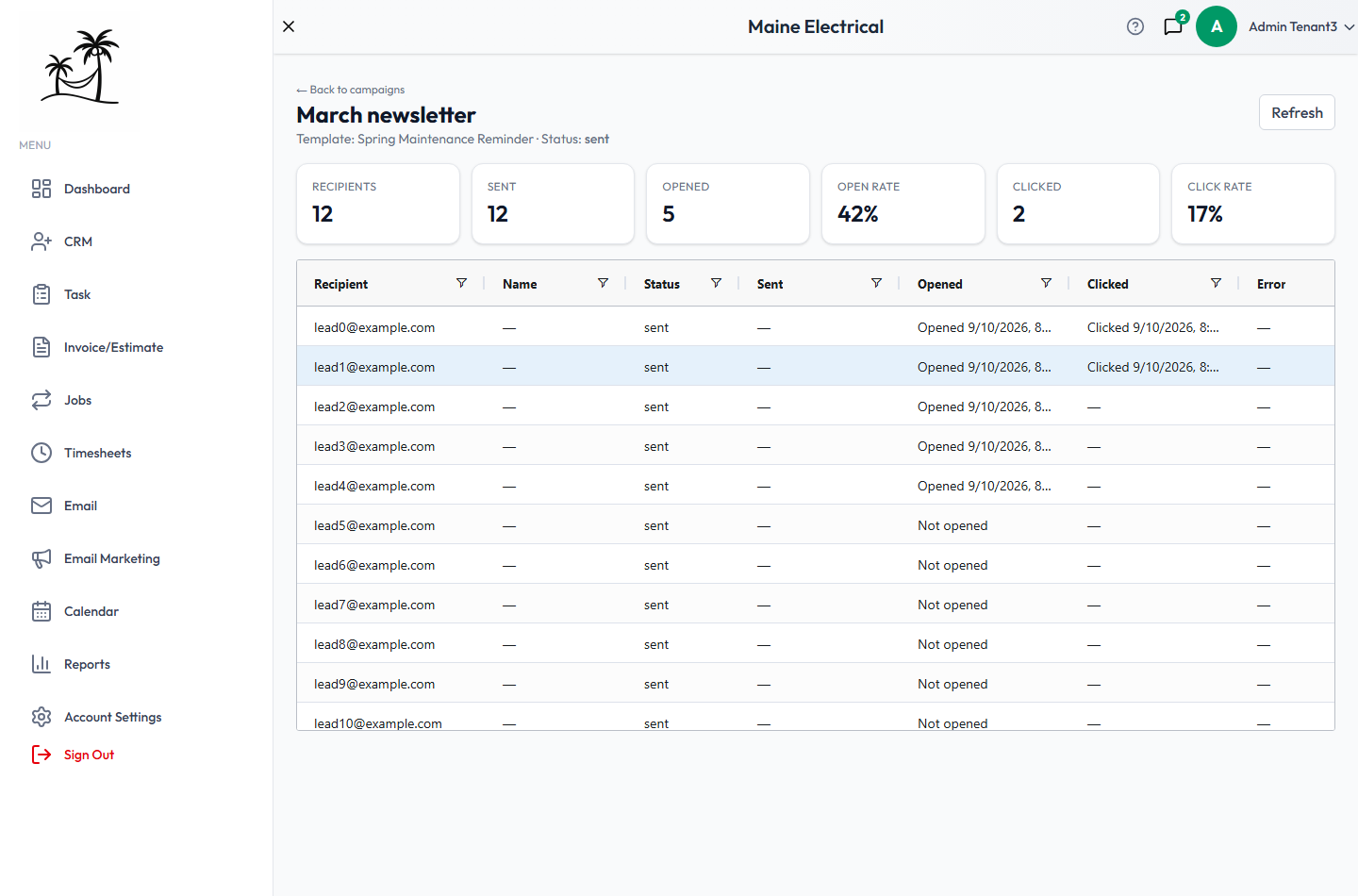Click the CRM add-person icon
1358x896 pixels.
tap(41, 241)
